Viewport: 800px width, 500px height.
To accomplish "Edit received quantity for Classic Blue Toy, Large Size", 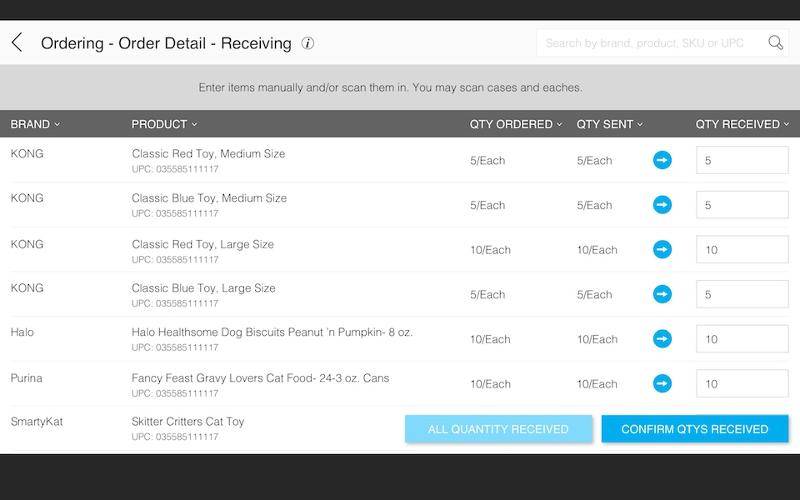I will click(742, 294).
